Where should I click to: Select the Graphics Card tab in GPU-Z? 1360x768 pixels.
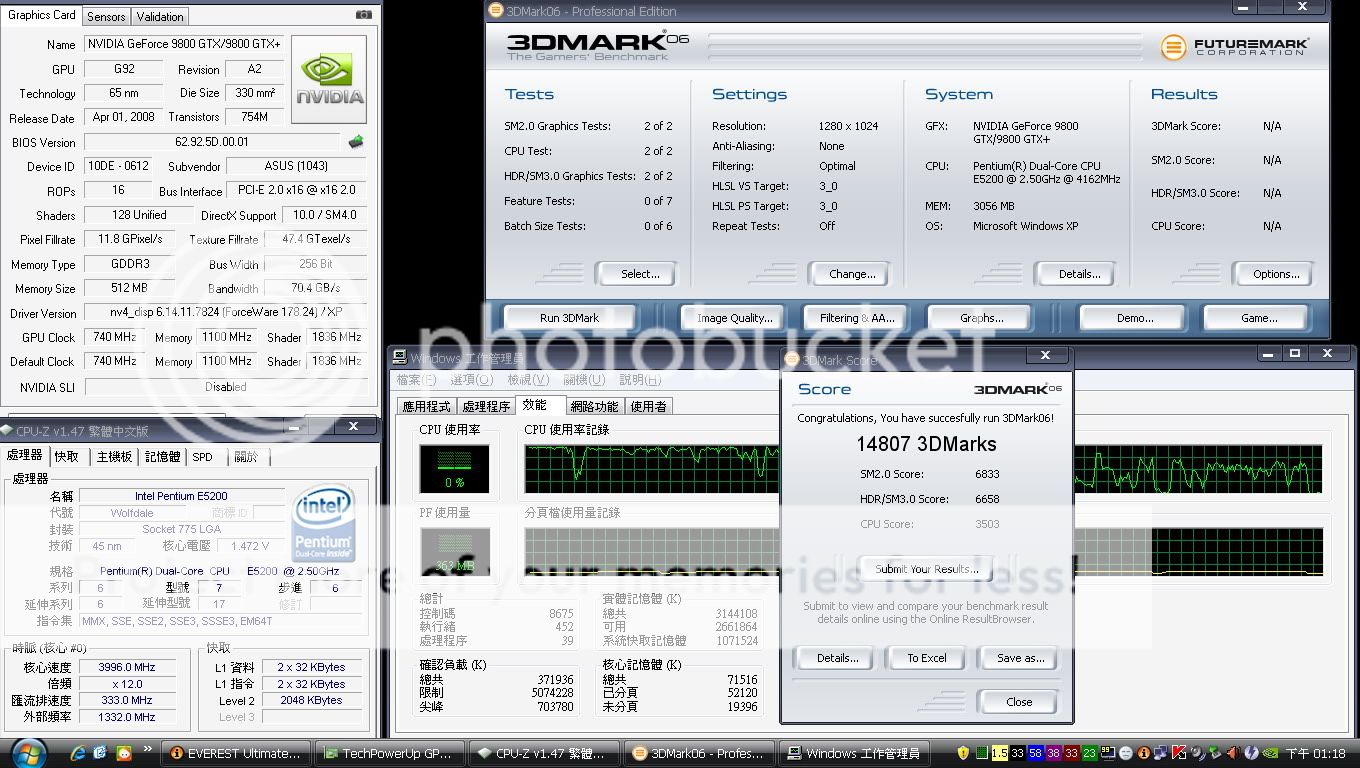click(42, 15)
